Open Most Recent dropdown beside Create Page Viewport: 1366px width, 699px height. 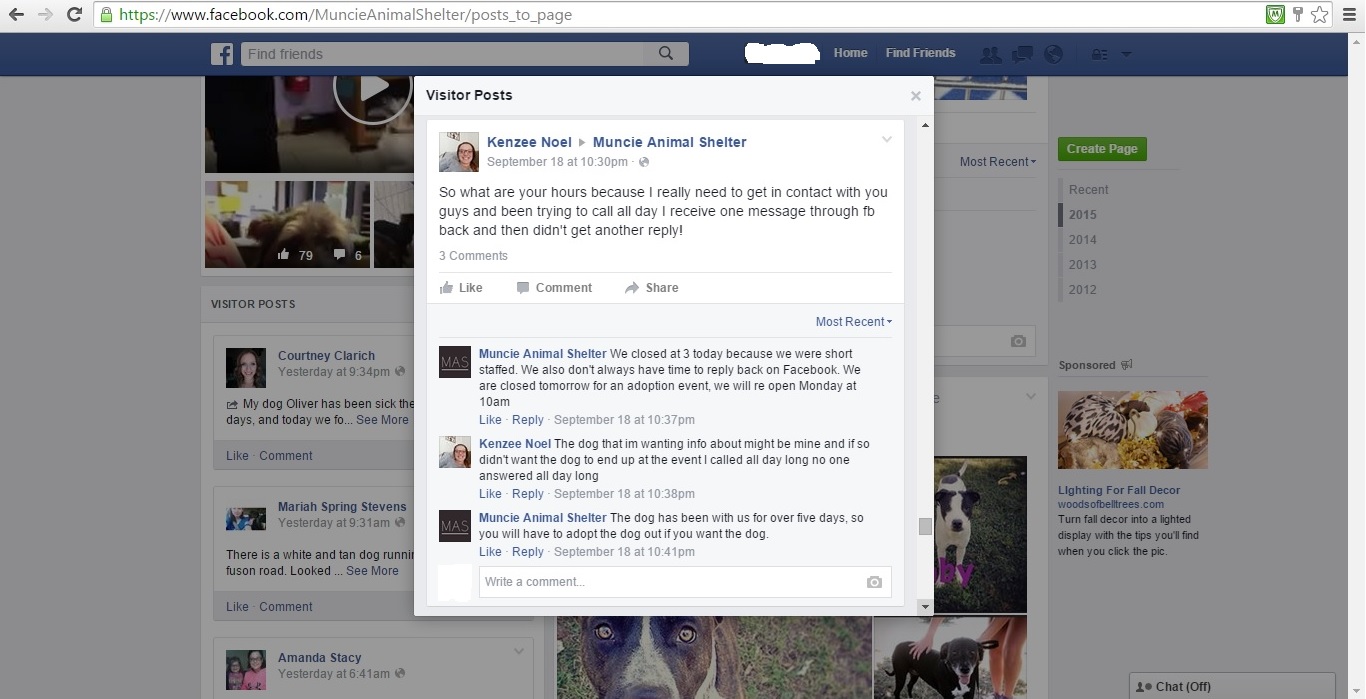998,162
